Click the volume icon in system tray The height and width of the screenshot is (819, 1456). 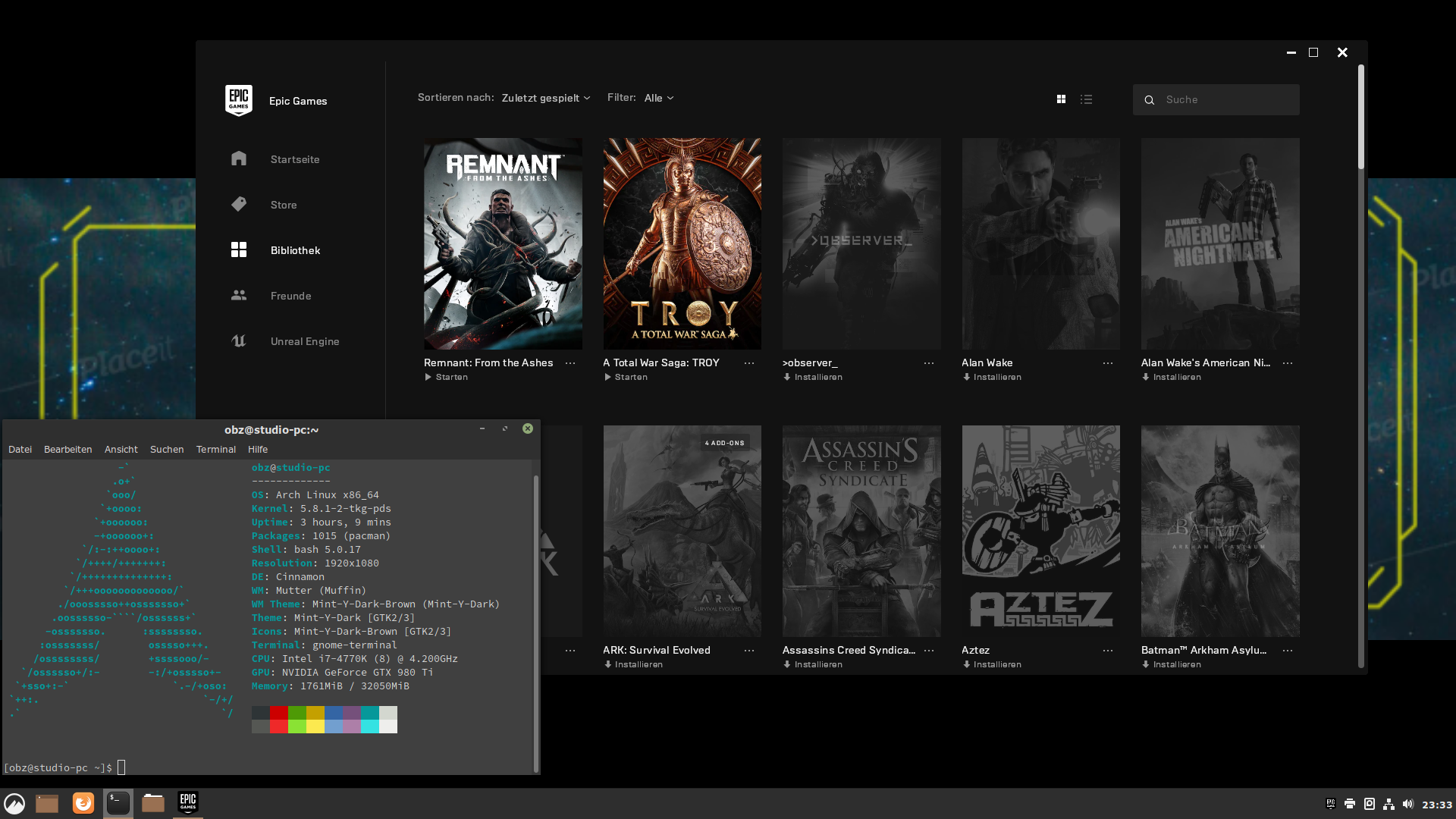(x=1408, y=804)
